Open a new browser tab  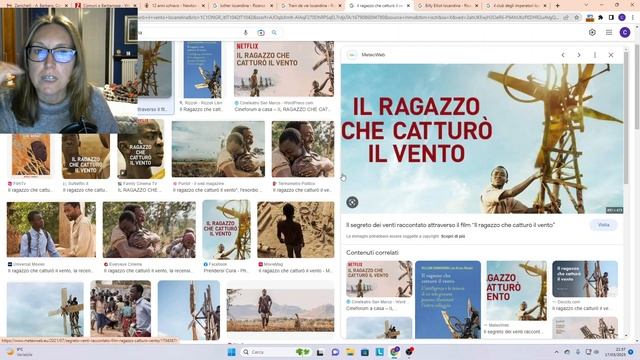pos(558,6)
